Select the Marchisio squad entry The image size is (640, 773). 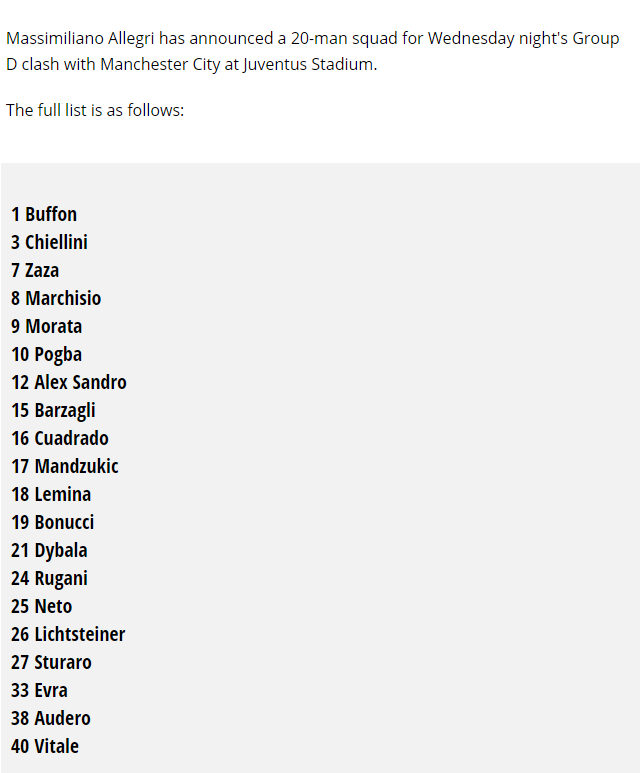coord(62,298)
